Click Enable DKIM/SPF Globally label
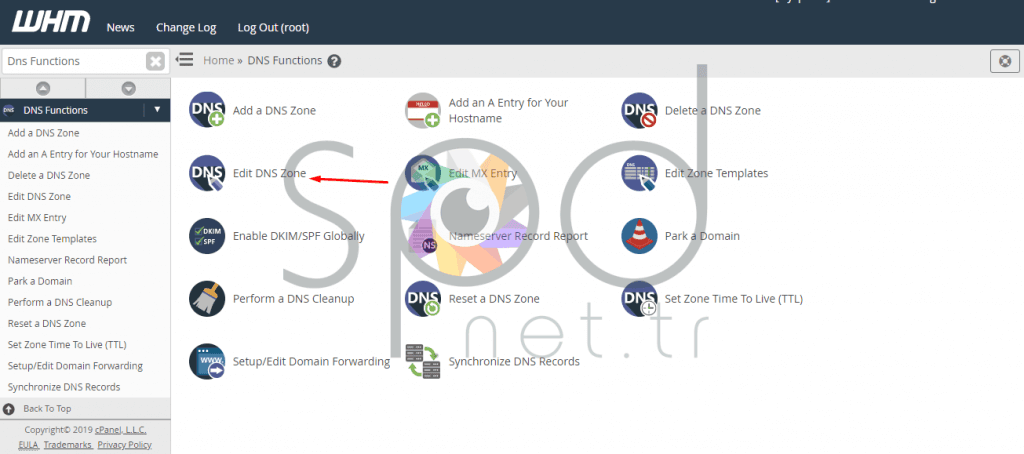 [298, 236]
